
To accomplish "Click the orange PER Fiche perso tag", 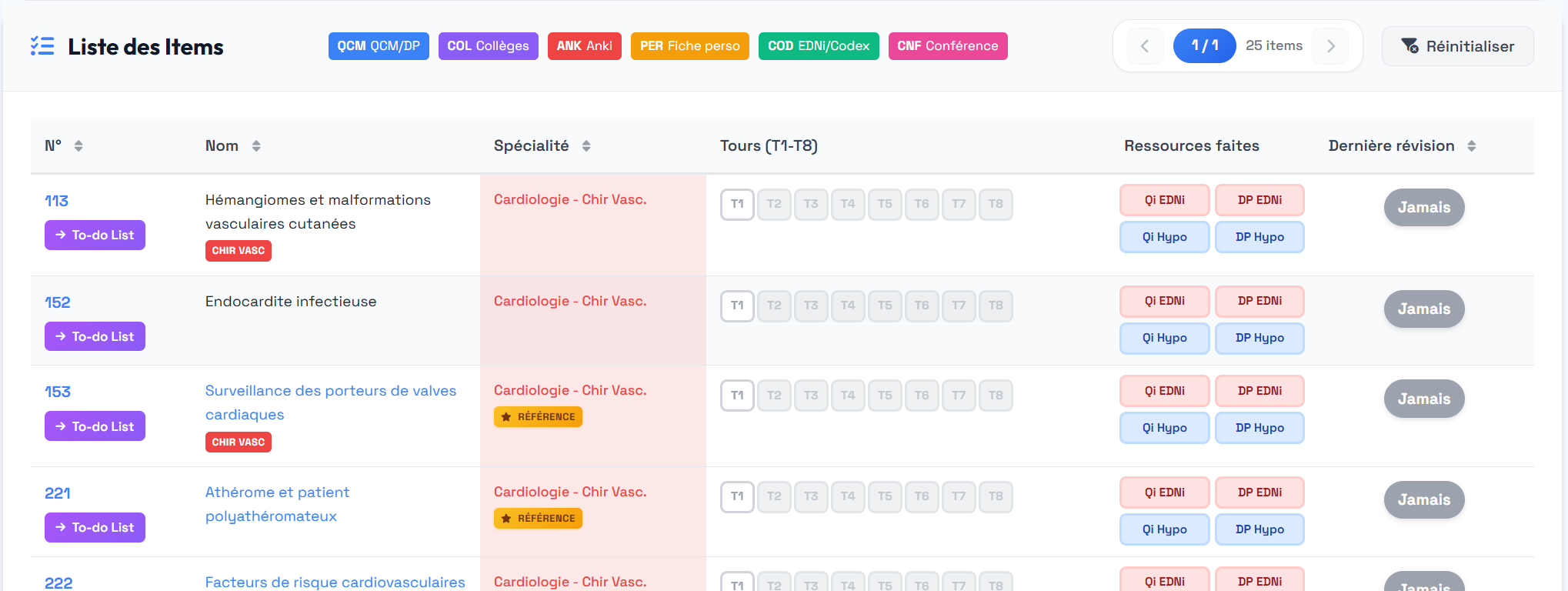I will pyautogui.click(x=689, y=46).
